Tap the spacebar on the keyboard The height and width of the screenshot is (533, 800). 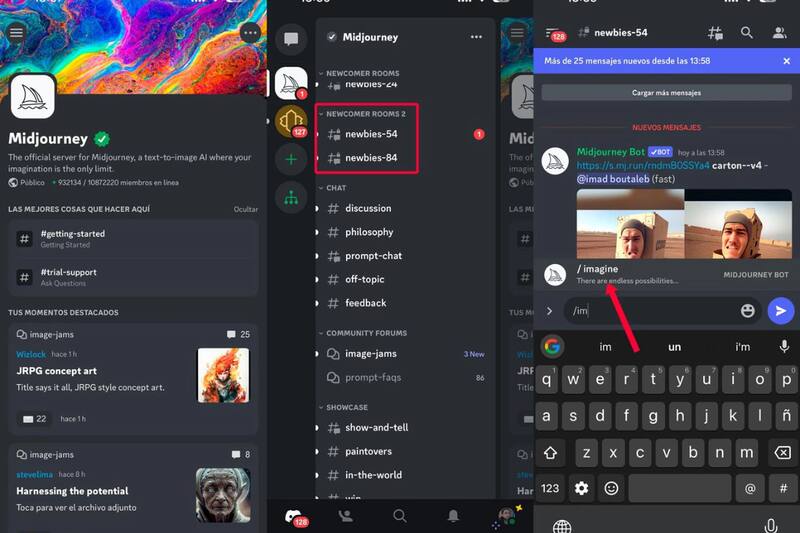tap(680, 488)
